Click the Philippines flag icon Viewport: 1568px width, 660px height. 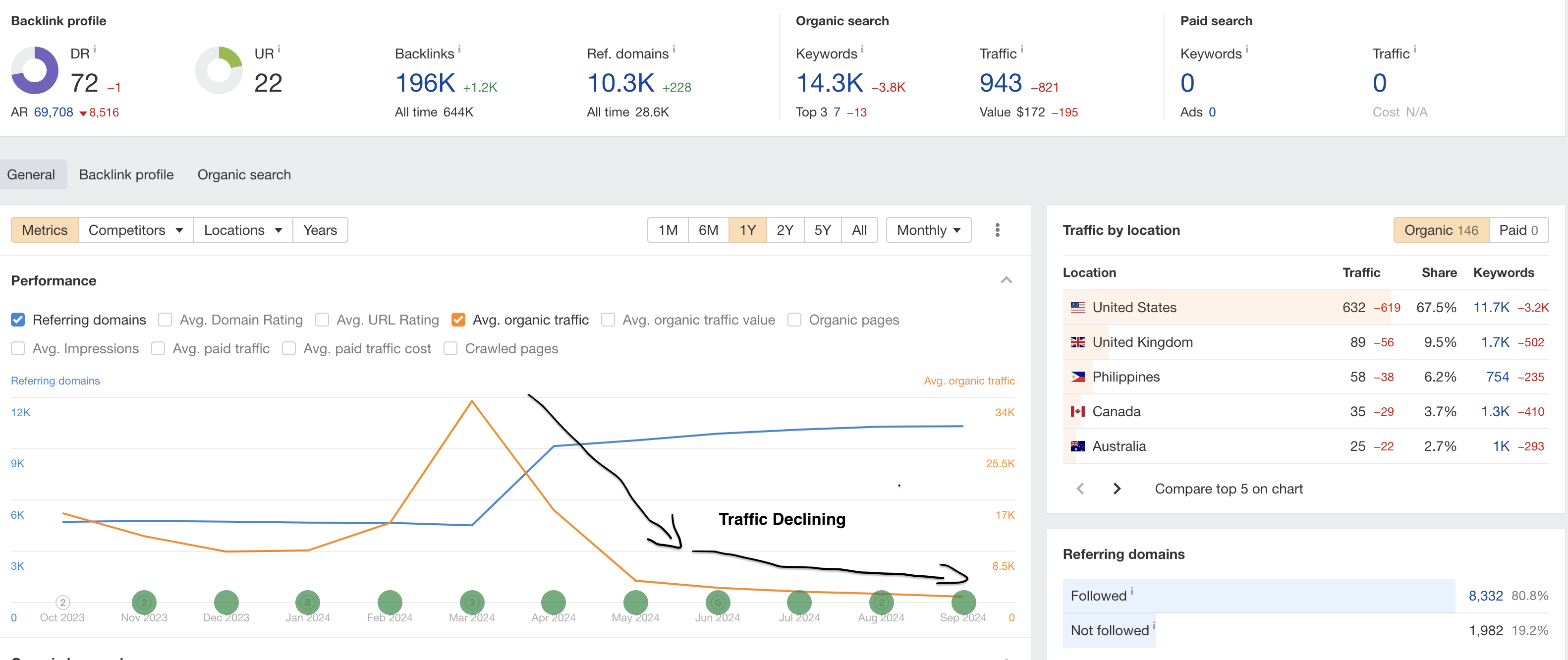tap(1077, 377)
